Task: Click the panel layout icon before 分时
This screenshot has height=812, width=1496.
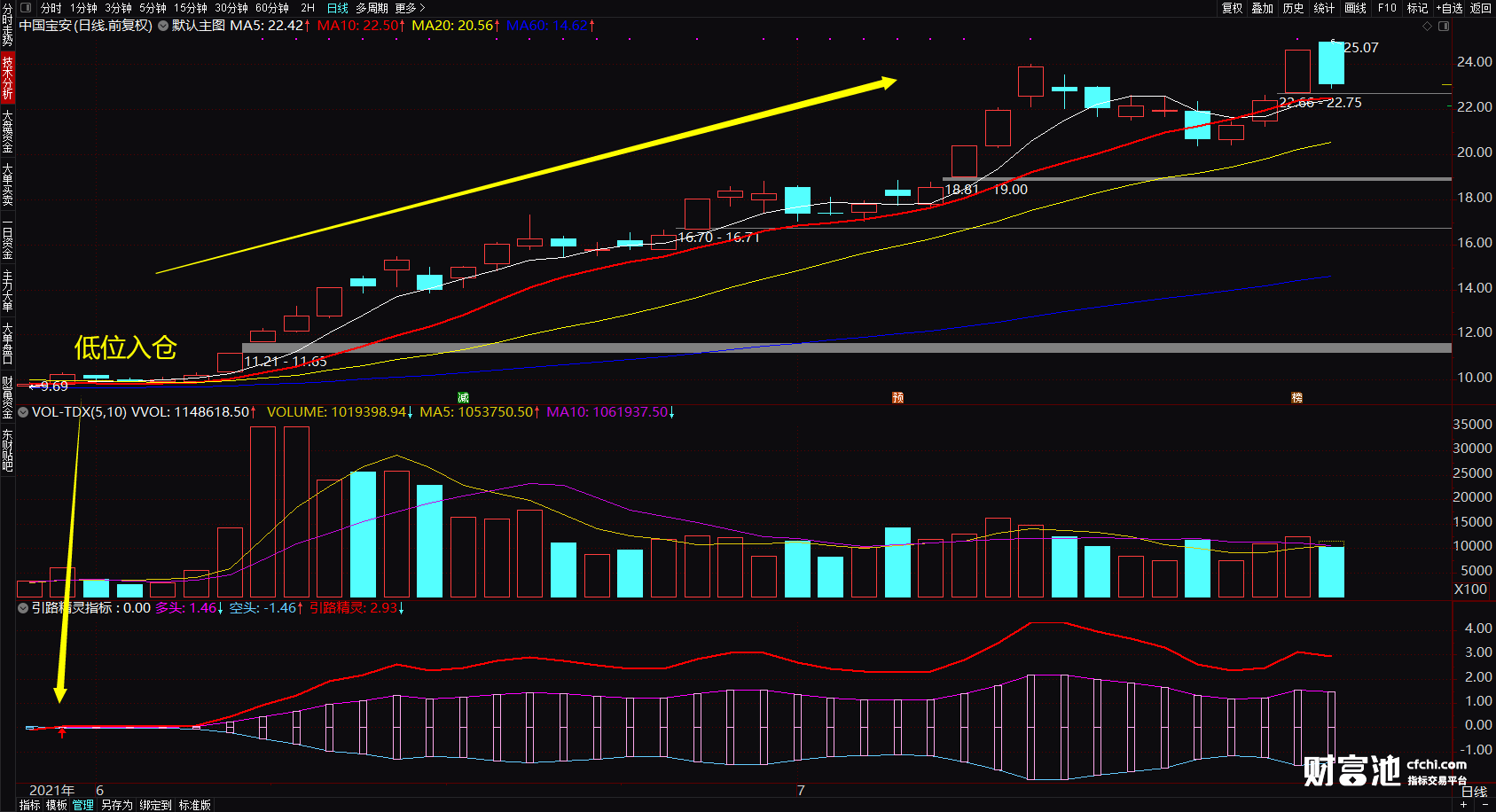Action: tap(26, 8)
